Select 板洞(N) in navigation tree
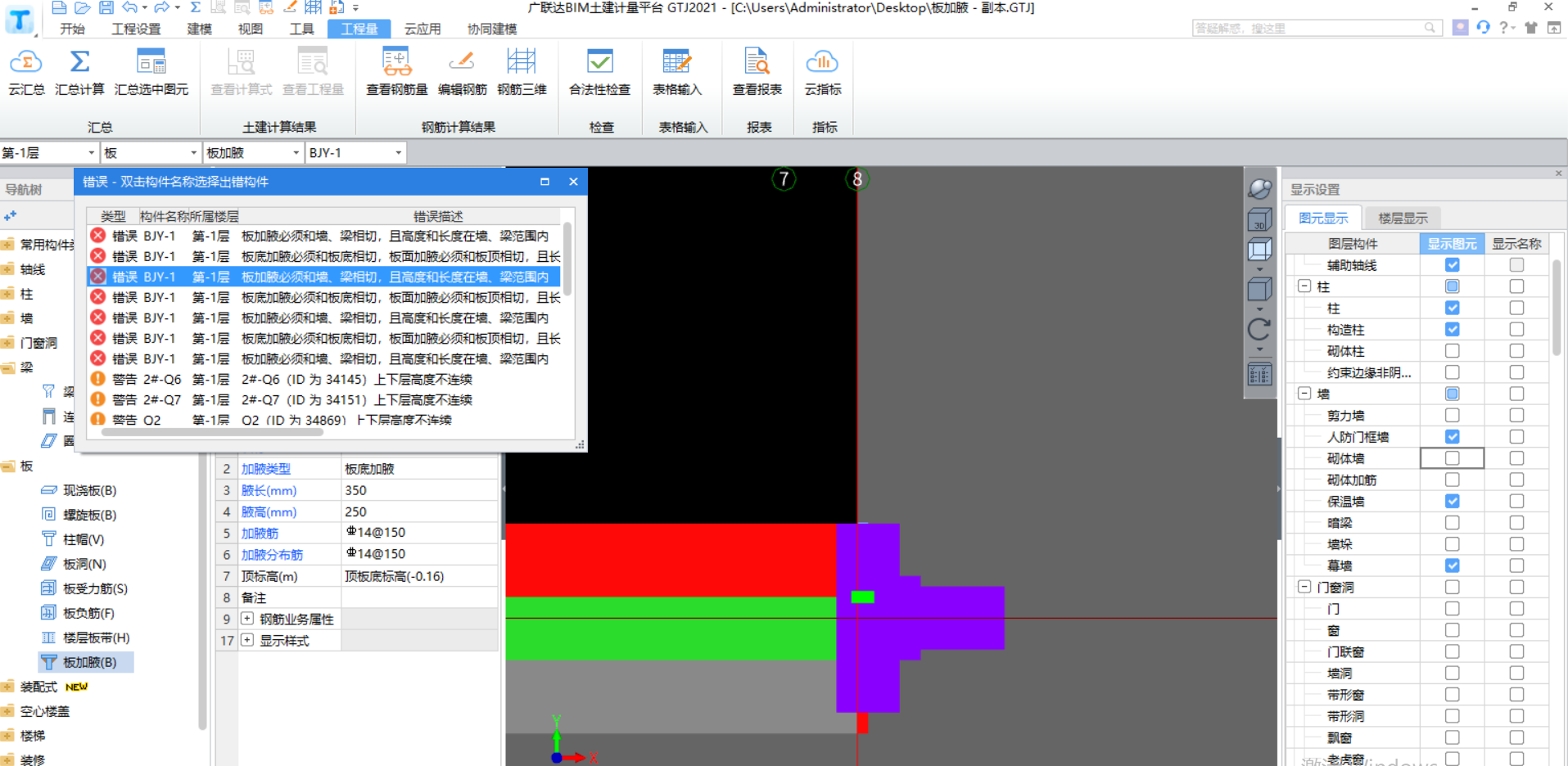 click(84, 564)
